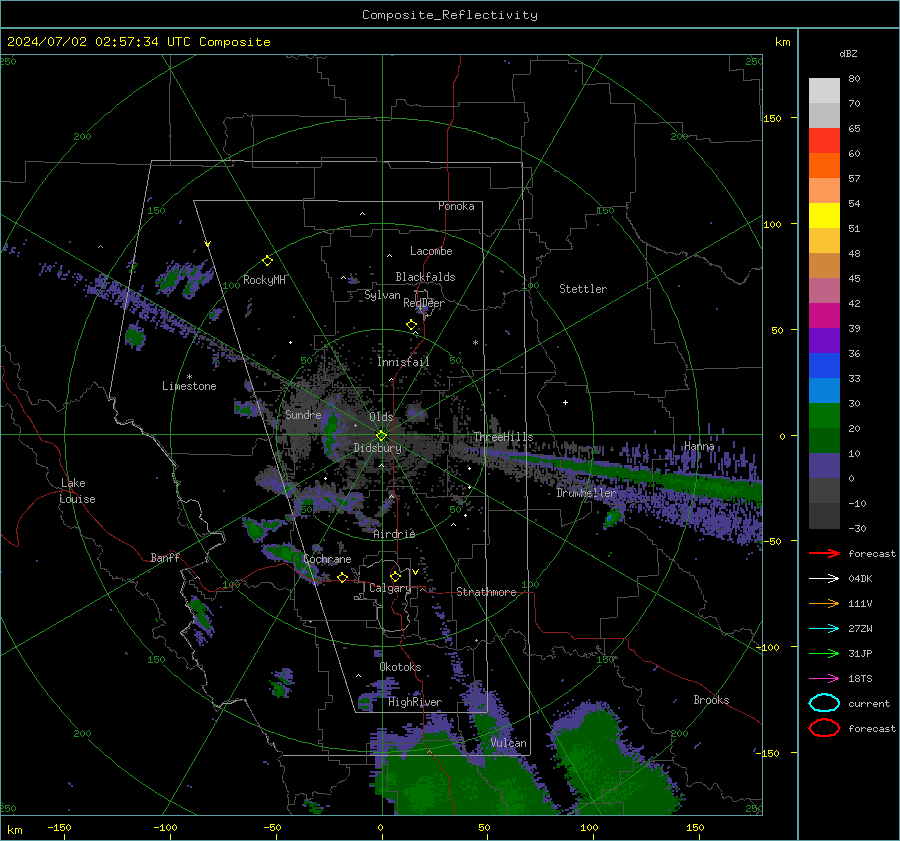Pick the orange 57-60 dBZ swatch
The height and width of the screenshot is (841, 900).
(x=824, y=166)
